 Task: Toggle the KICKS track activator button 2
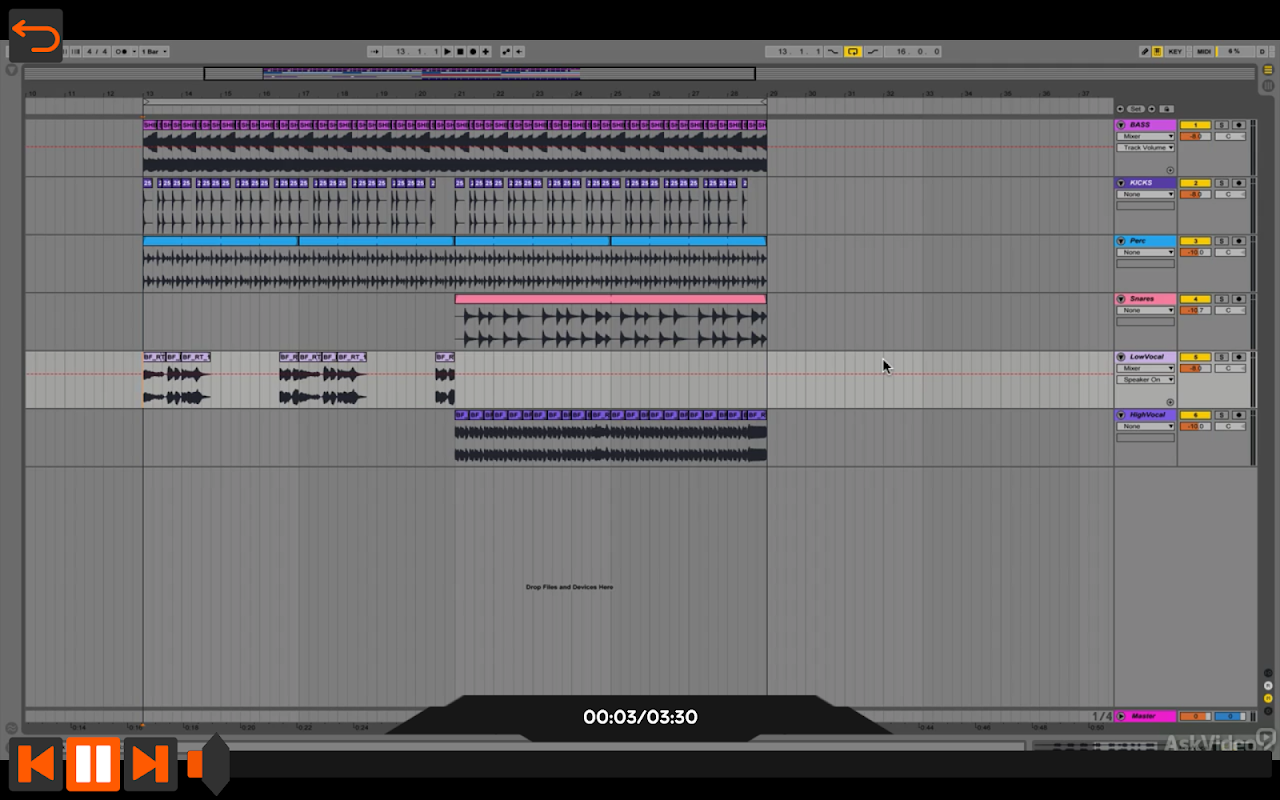click(x=1195, y=183)
